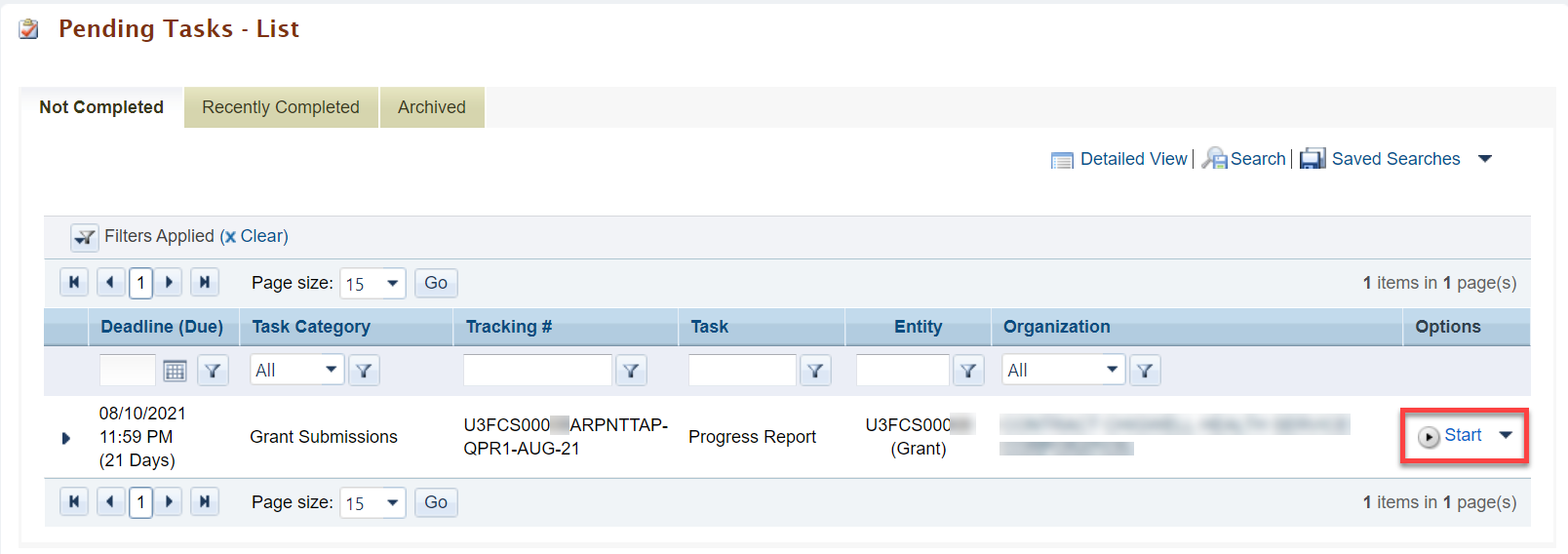
Task: Click the Deadline filter input field
Action: click(128, 371)
